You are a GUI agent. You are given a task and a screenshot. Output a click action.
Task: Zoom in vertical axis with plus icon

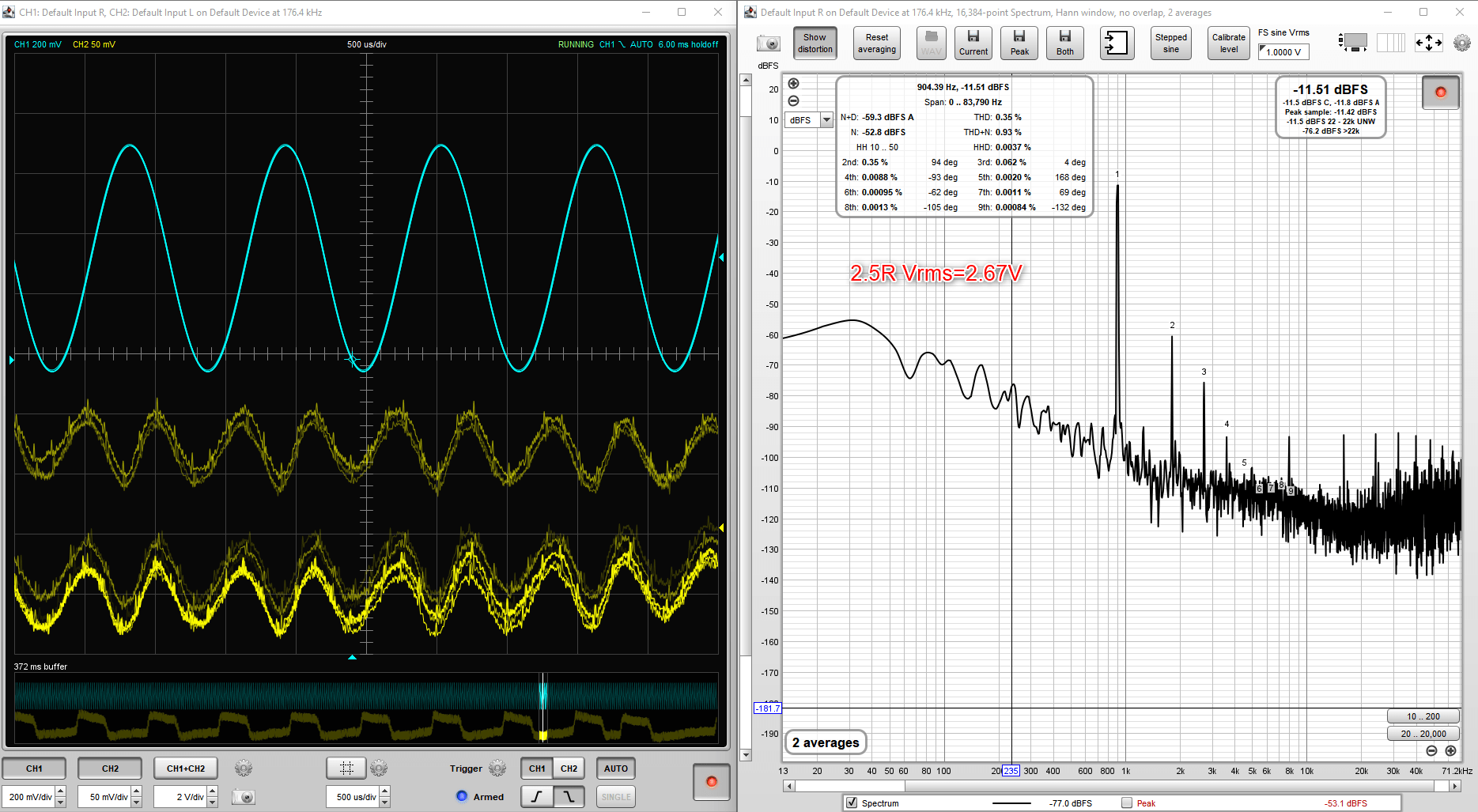click(x=793, y=84)
